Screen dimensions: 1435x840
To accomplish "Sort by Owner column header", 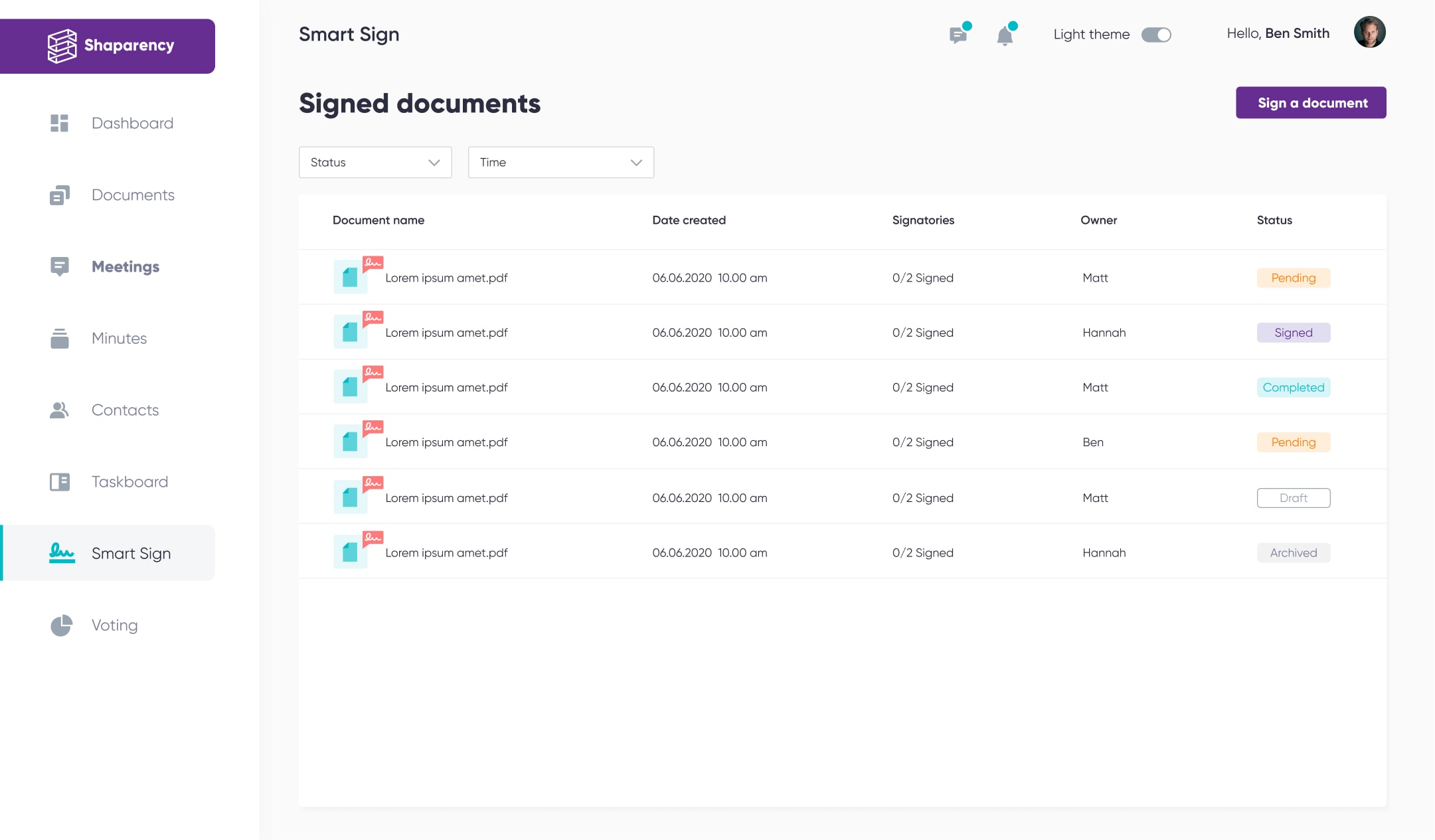I will pos(1098,220).
